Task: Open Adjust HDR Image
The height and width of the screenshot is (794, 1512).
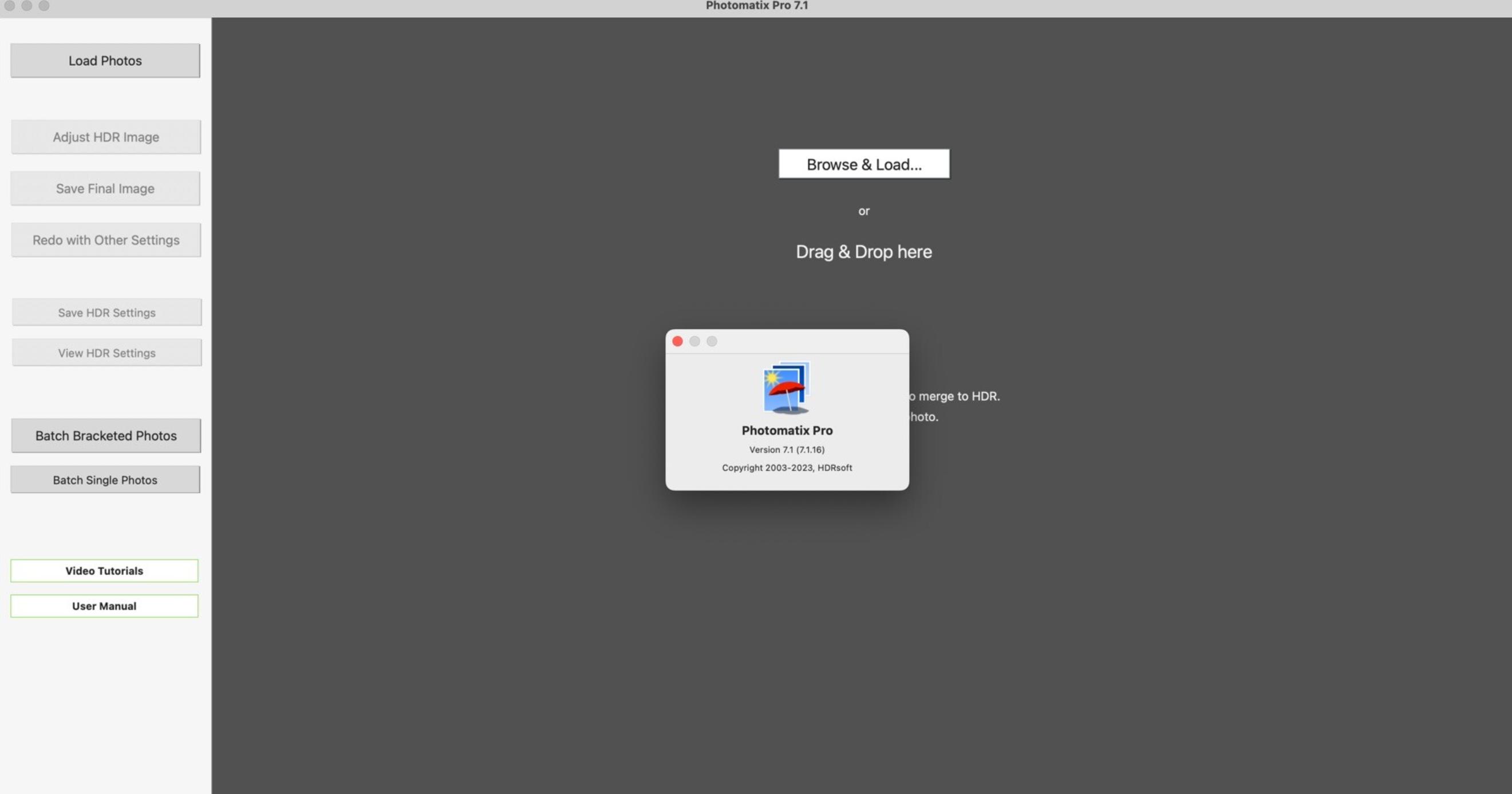Action: pos(106,137)
